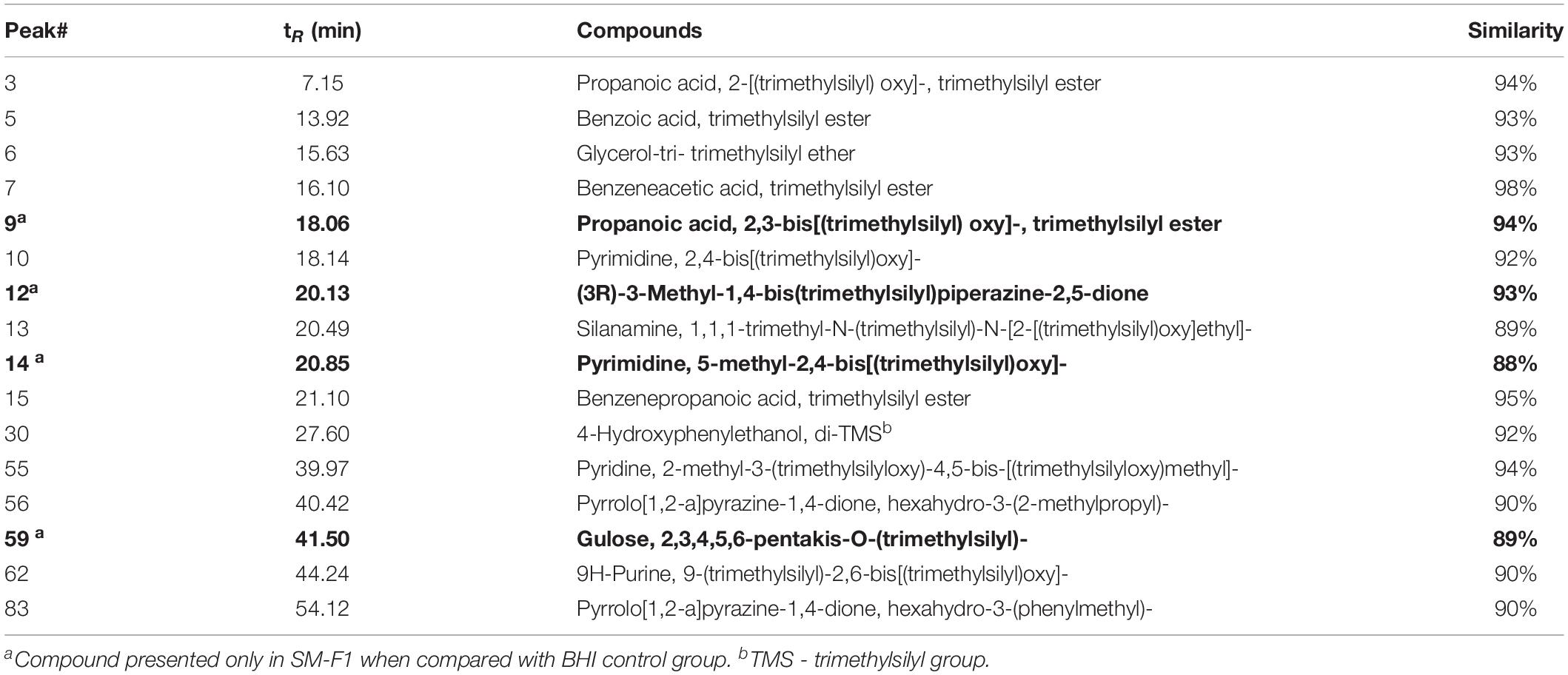
Task: Click the Peak# column header
Action: (x=36, y=31)
